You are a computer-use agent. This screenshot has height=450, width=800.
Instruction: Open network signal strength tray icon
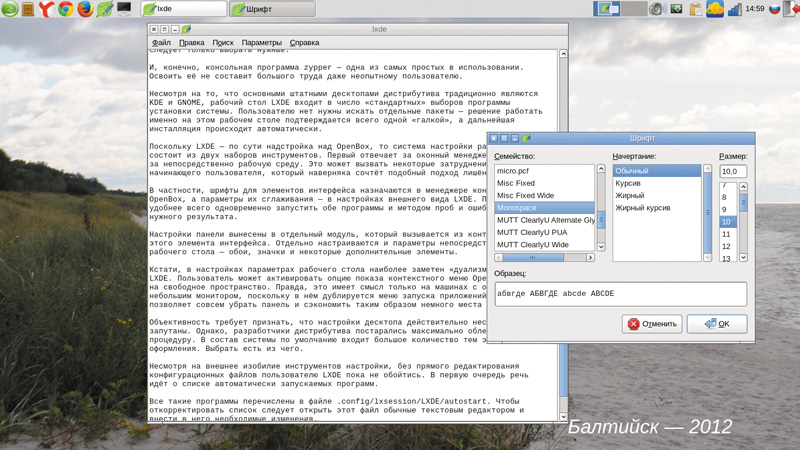tap(734, 9)
